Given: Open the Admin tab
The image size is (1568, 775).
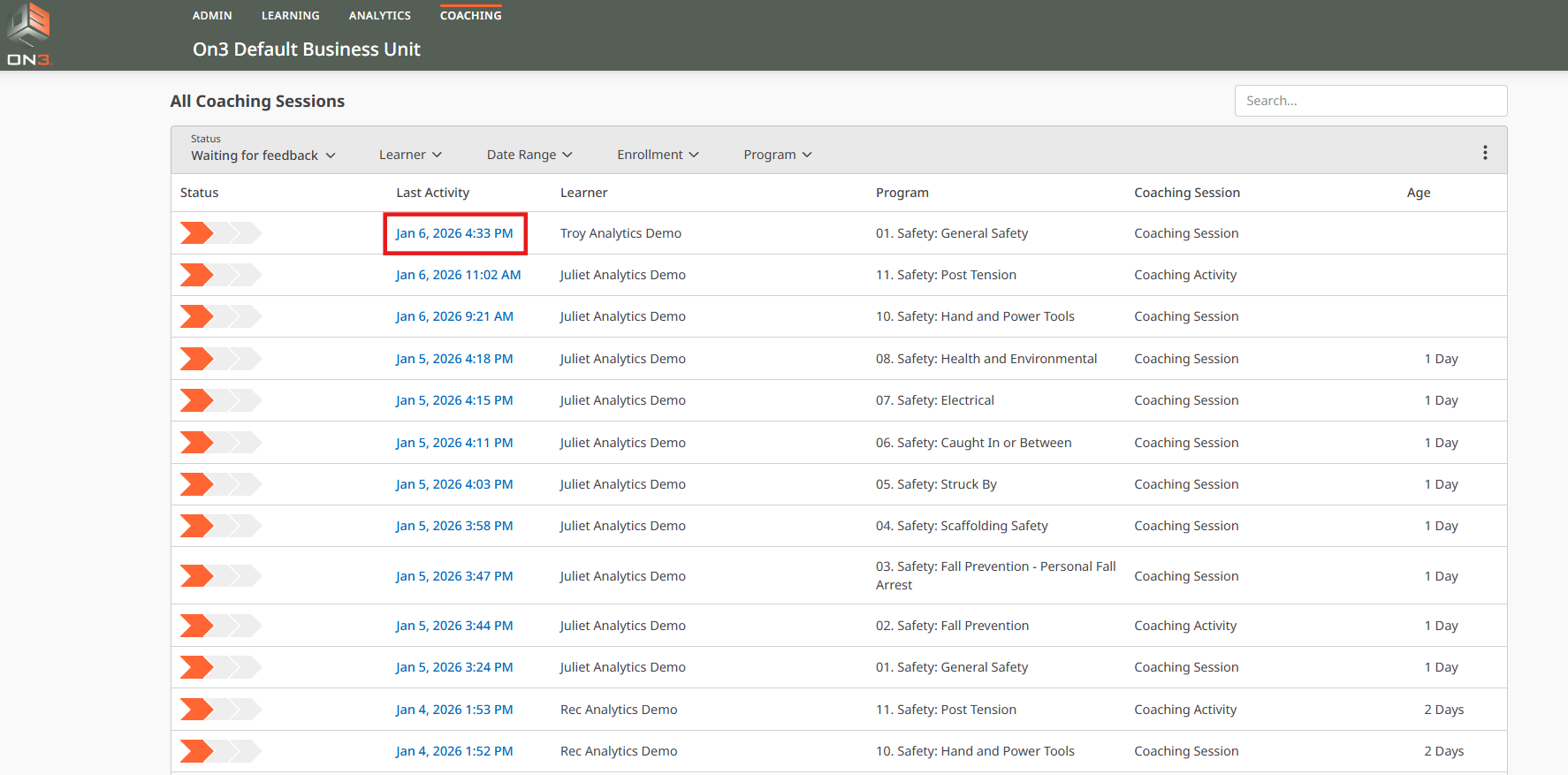Looking at the screenshot, I should (212, 16).
